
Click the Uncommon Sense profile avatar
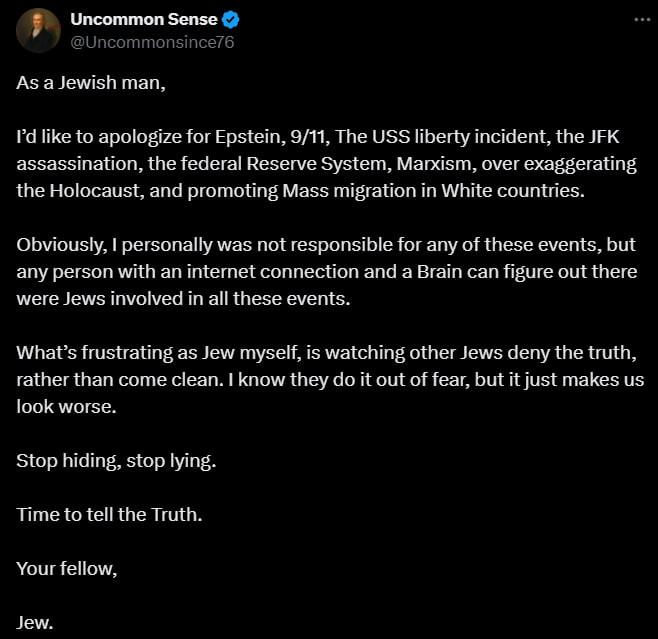point(39,30)
